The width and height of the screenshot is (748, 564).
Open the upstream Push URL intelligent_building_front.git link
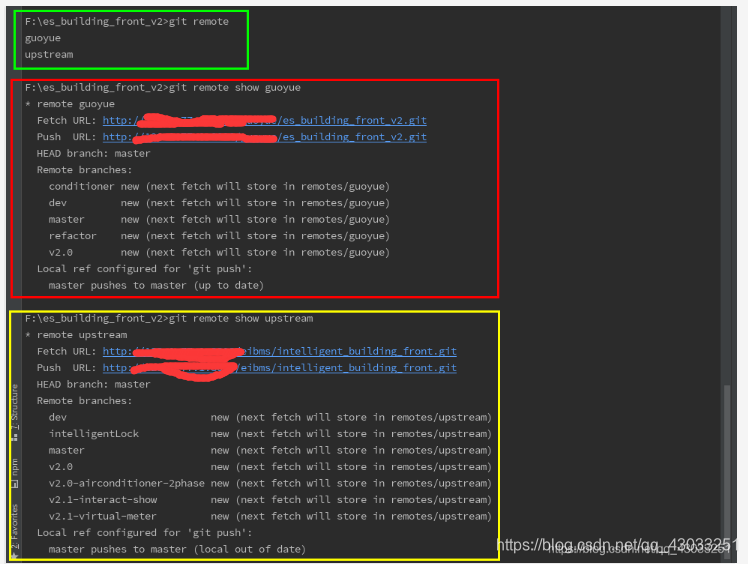[280, 368]
